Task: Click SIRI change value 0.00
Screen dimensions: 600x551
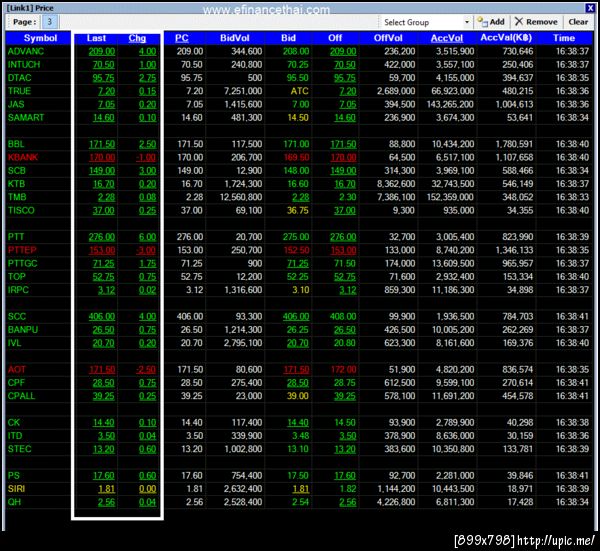Action: click(x=147, y=489)
